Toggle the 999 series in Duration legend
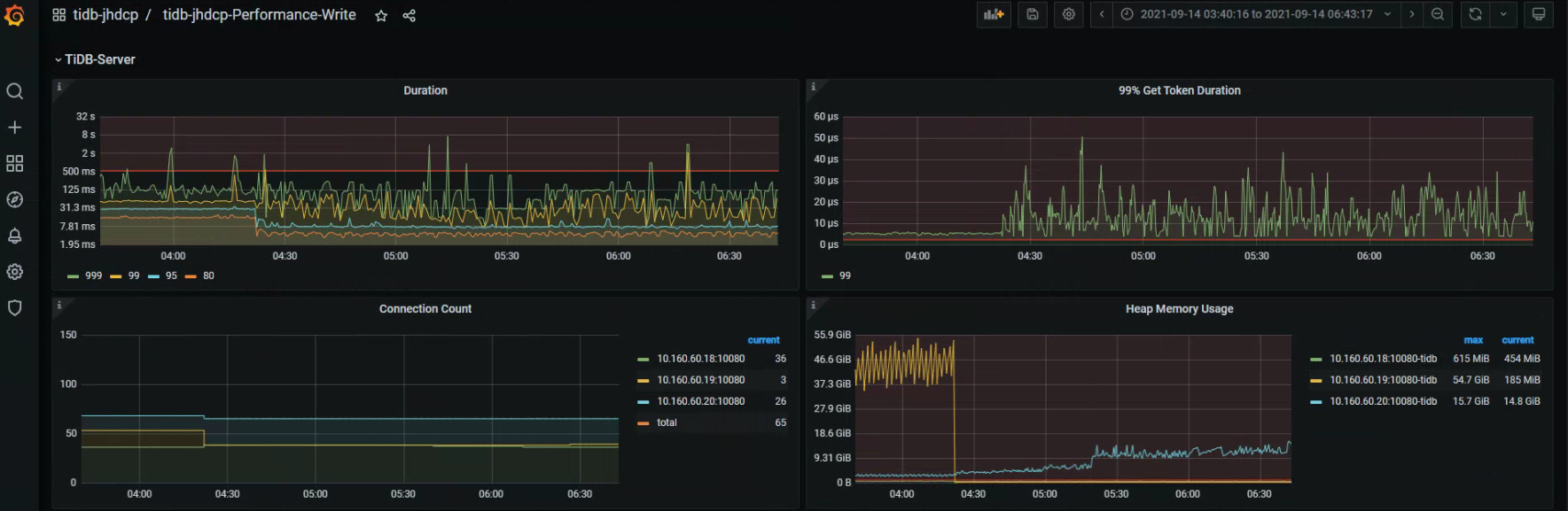This screenshot has width=1568, height=511. (x=93, y=276)
